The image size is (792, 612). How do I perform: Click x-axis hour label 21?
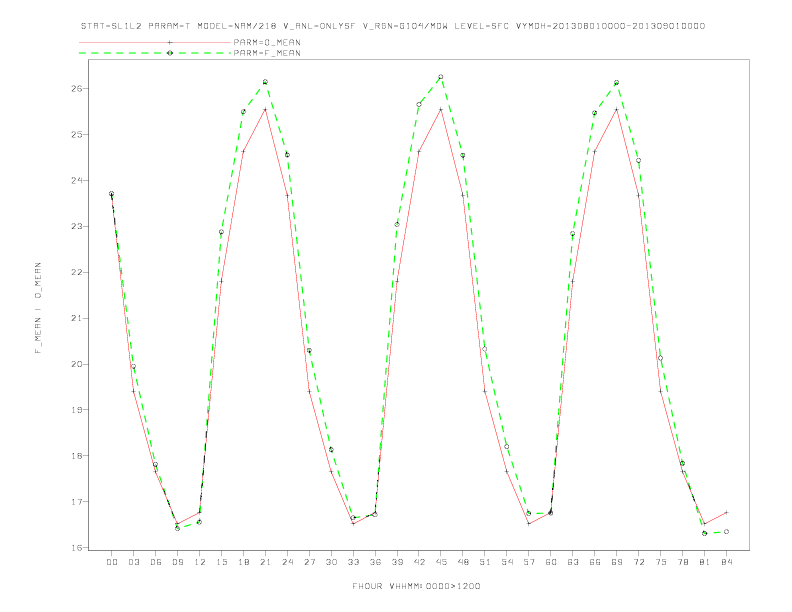click(265, 562)
